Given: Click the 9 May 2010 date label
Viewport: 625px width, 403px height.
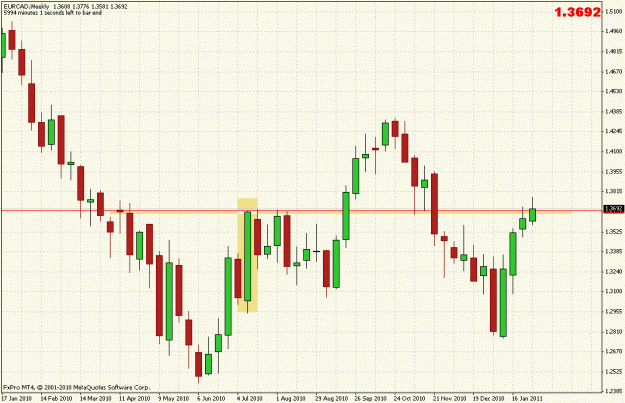Looking at the screenshot, I should (173, 399).
